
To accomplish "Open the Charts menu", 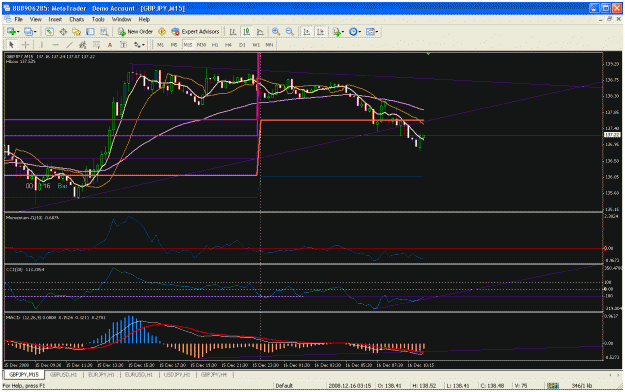I will 77,19.
